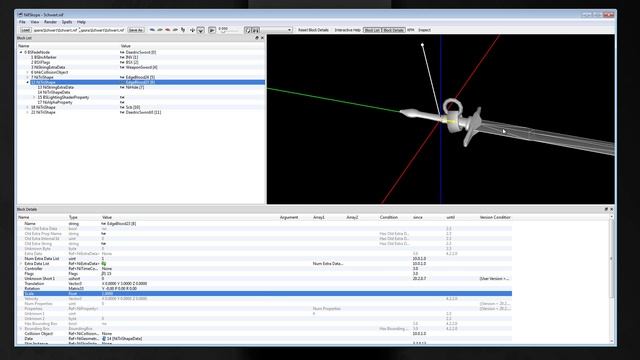640x360 pixels.
Task: Open the Help menu
Action: (81, 22)
